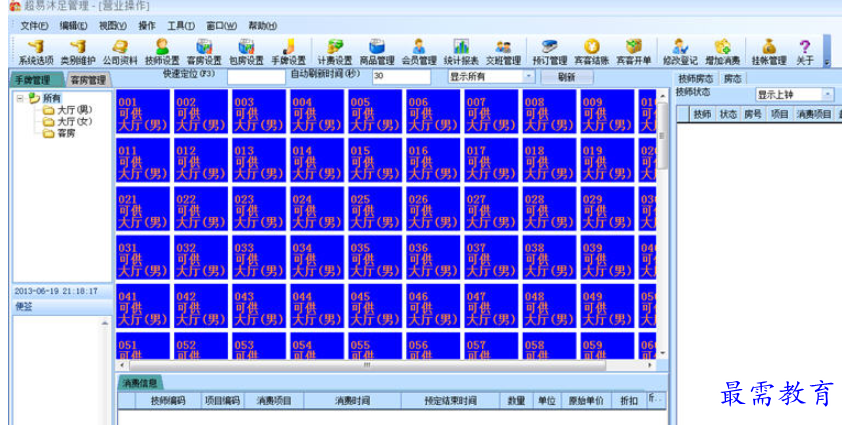
Task: Open 技师设置 toolbar icon
Action: (x=162, y=53)
